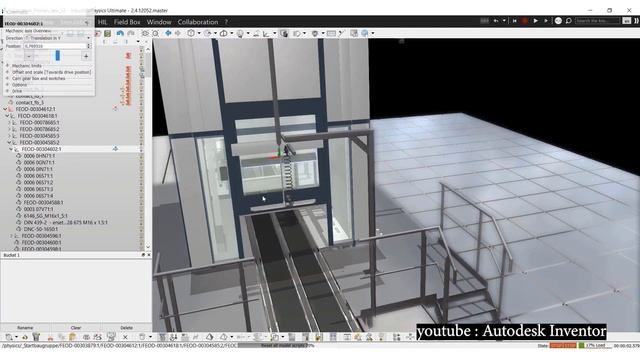Click the coordinate axes icon
The height and width of the screenshot is (360, 640).
point(266,33)
